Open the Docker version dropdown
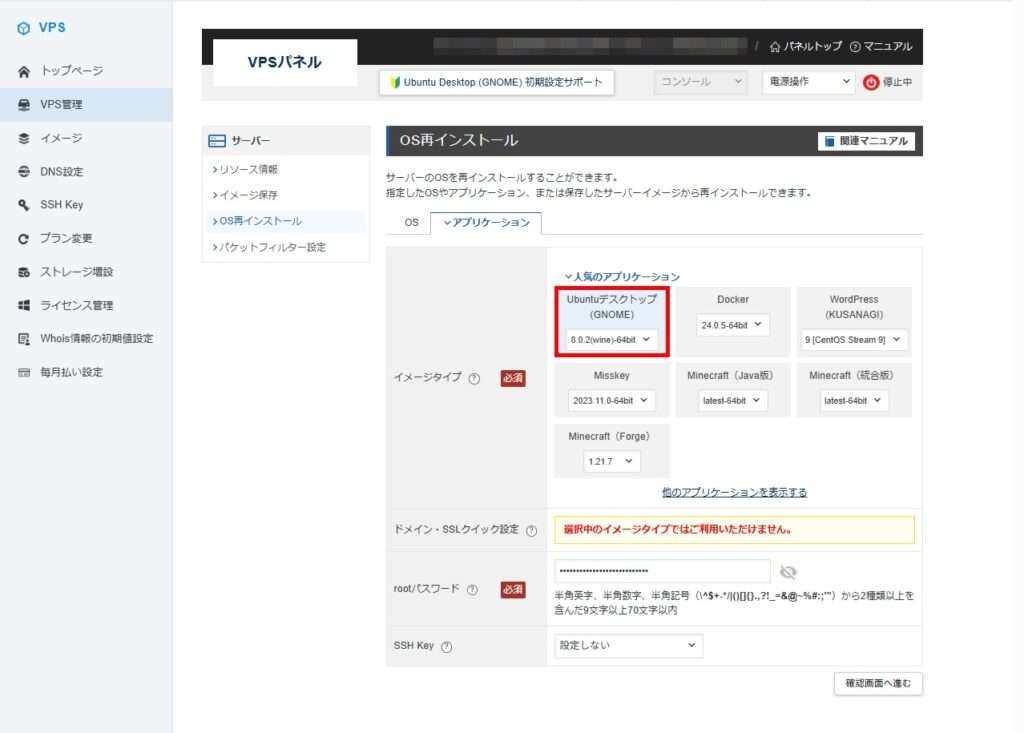This screenshot has height=733, width=1024. pos(733,325)
